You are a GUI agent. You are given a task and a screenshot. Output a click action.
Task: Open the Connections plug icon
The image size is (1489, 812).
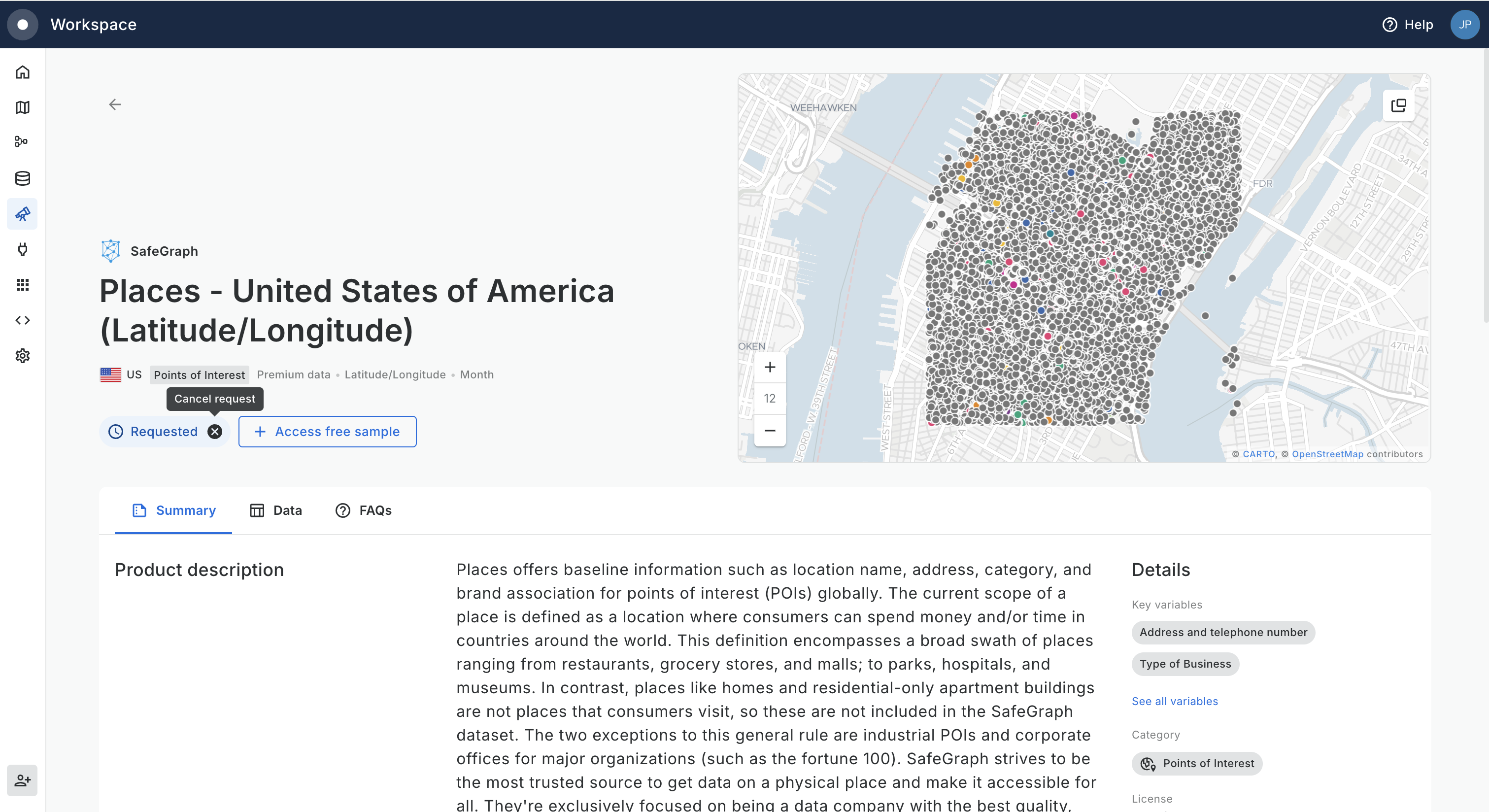click(x=23, y=249)
